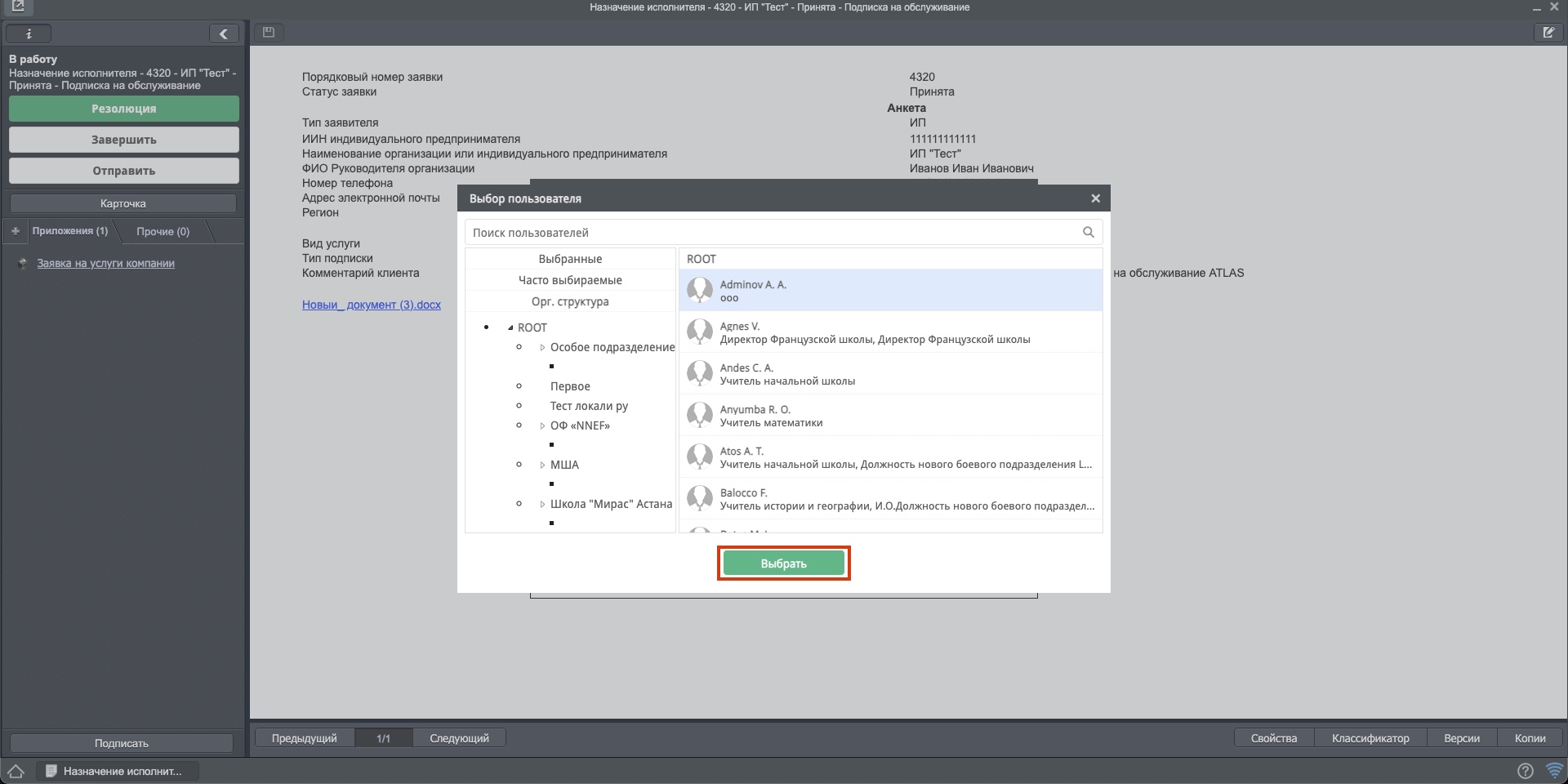Click the search magnifier in user search
The width and height of the screenshot is (1568, 784).
[1088, 233]
